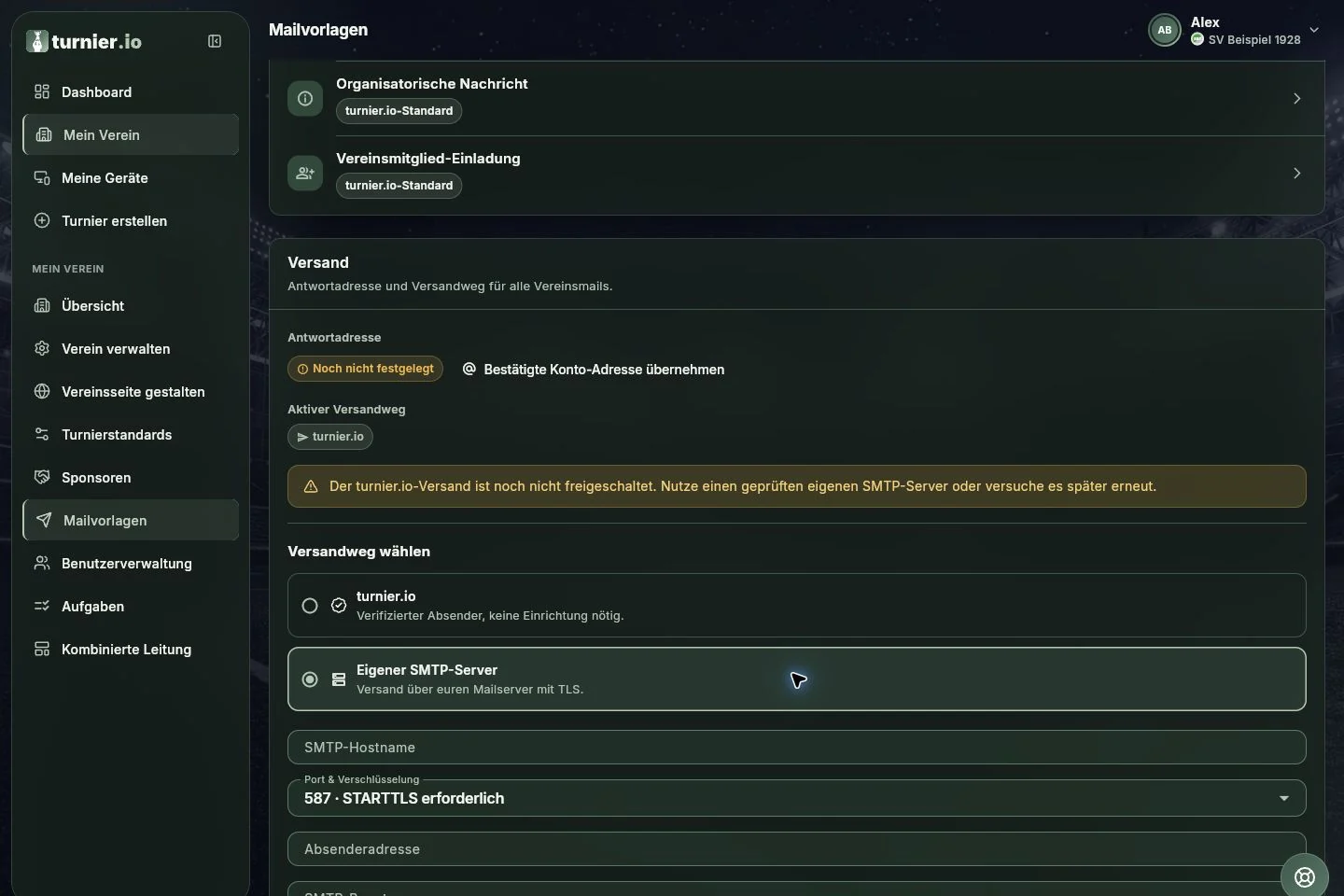This screenshot has width=1344, height=896.
Task: Click the Noch nicht festgelegt status badge
Action: (x=366, y=369)
